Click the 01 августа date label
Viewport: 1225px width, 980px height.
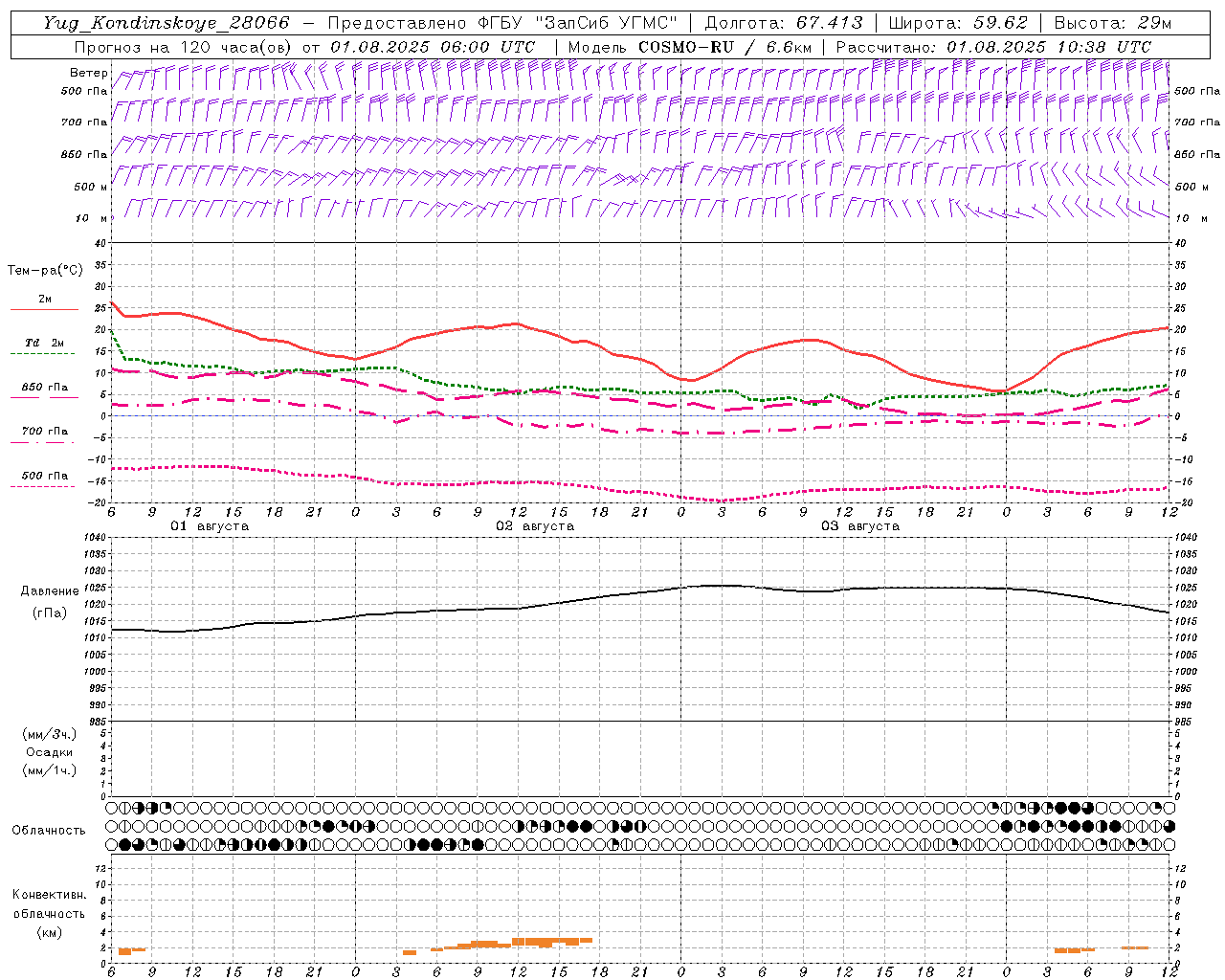[210, 525]
